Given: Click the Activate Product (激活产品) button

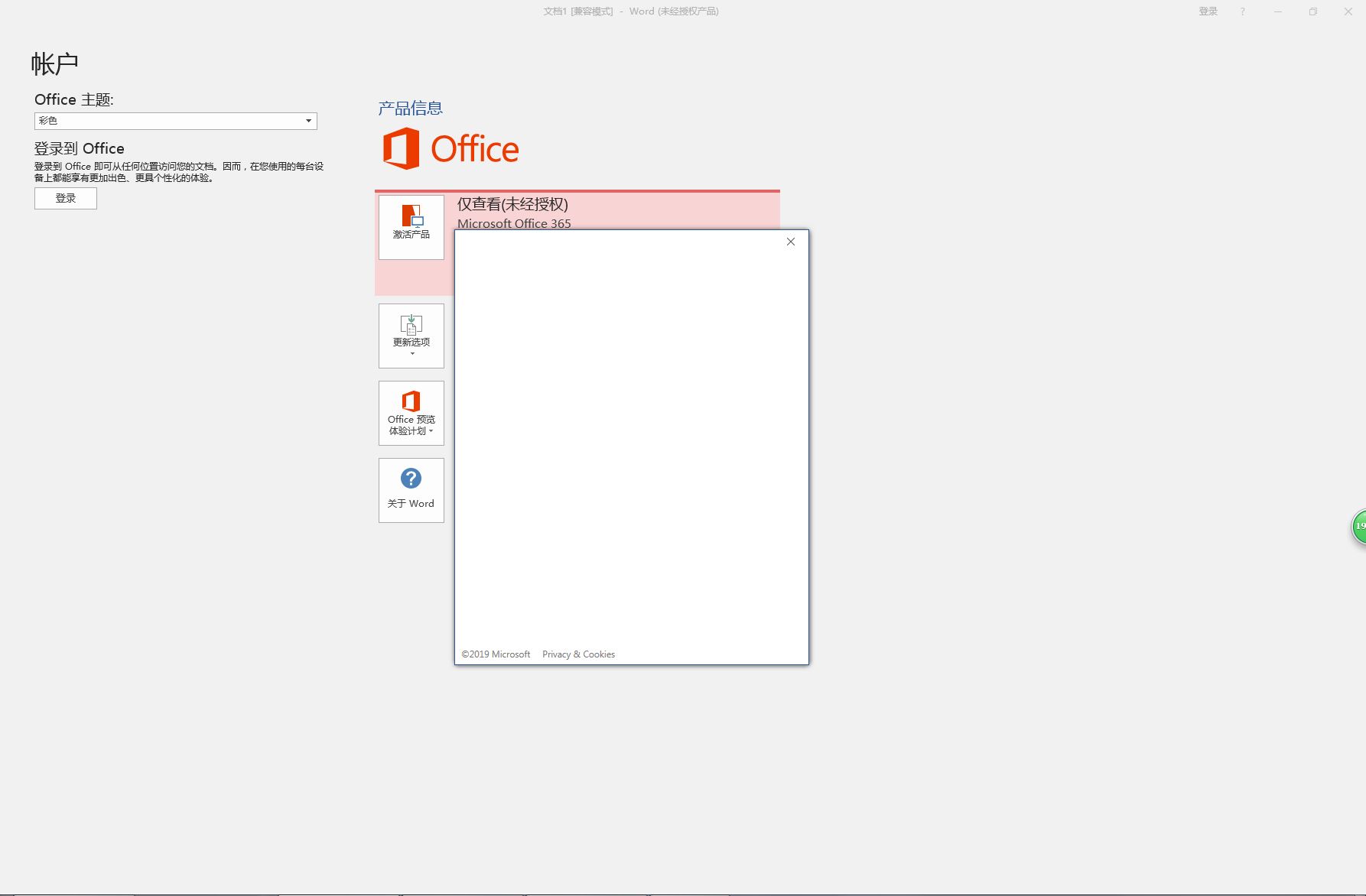Looking at the screenshot, I should pos(411,227).
